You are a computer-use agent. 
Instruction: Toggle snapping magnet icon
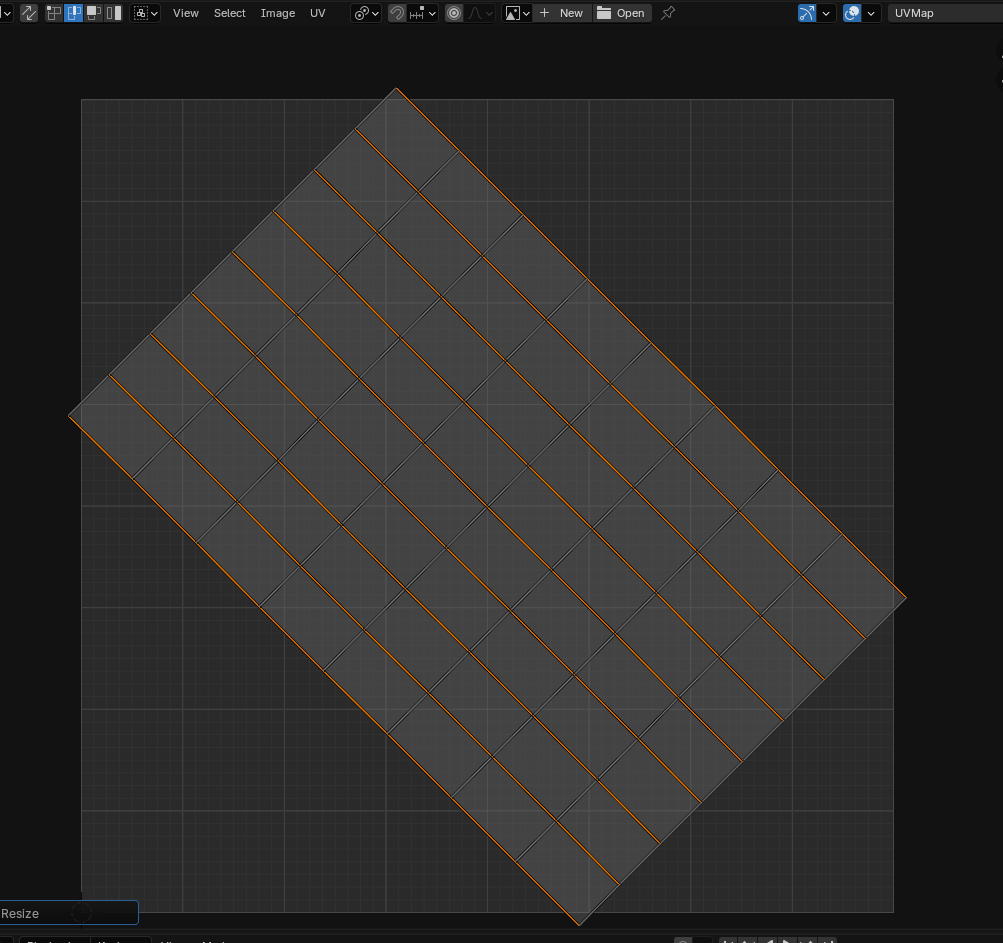click(397, 13)
